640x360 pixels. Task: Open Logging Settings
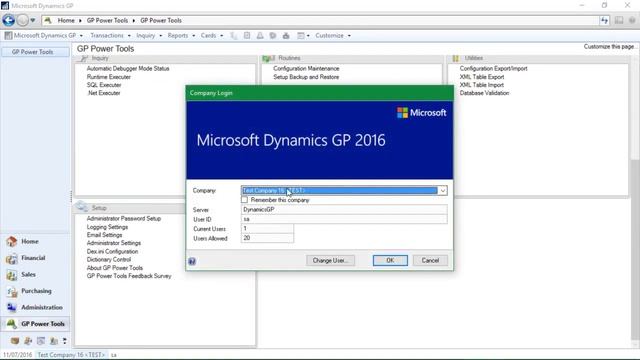(x=107, y=227)
